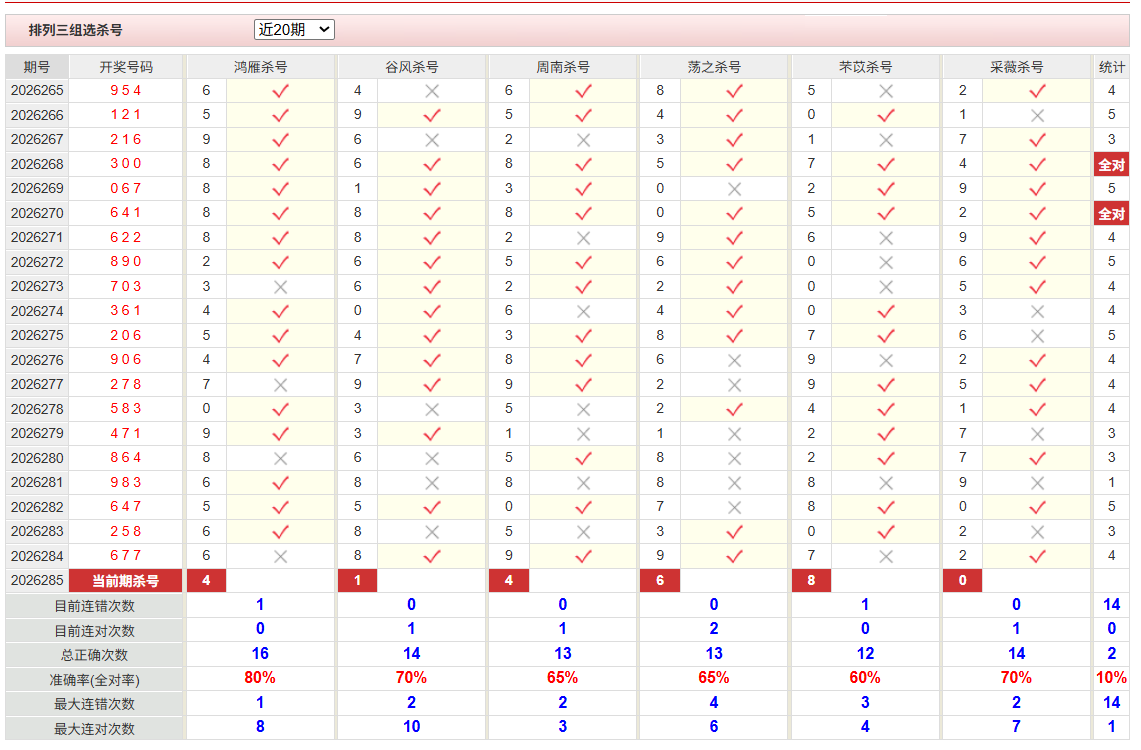1141x750 pixels.
Task: Click the red 当前期杀号 label
Action: pos(126,581)
